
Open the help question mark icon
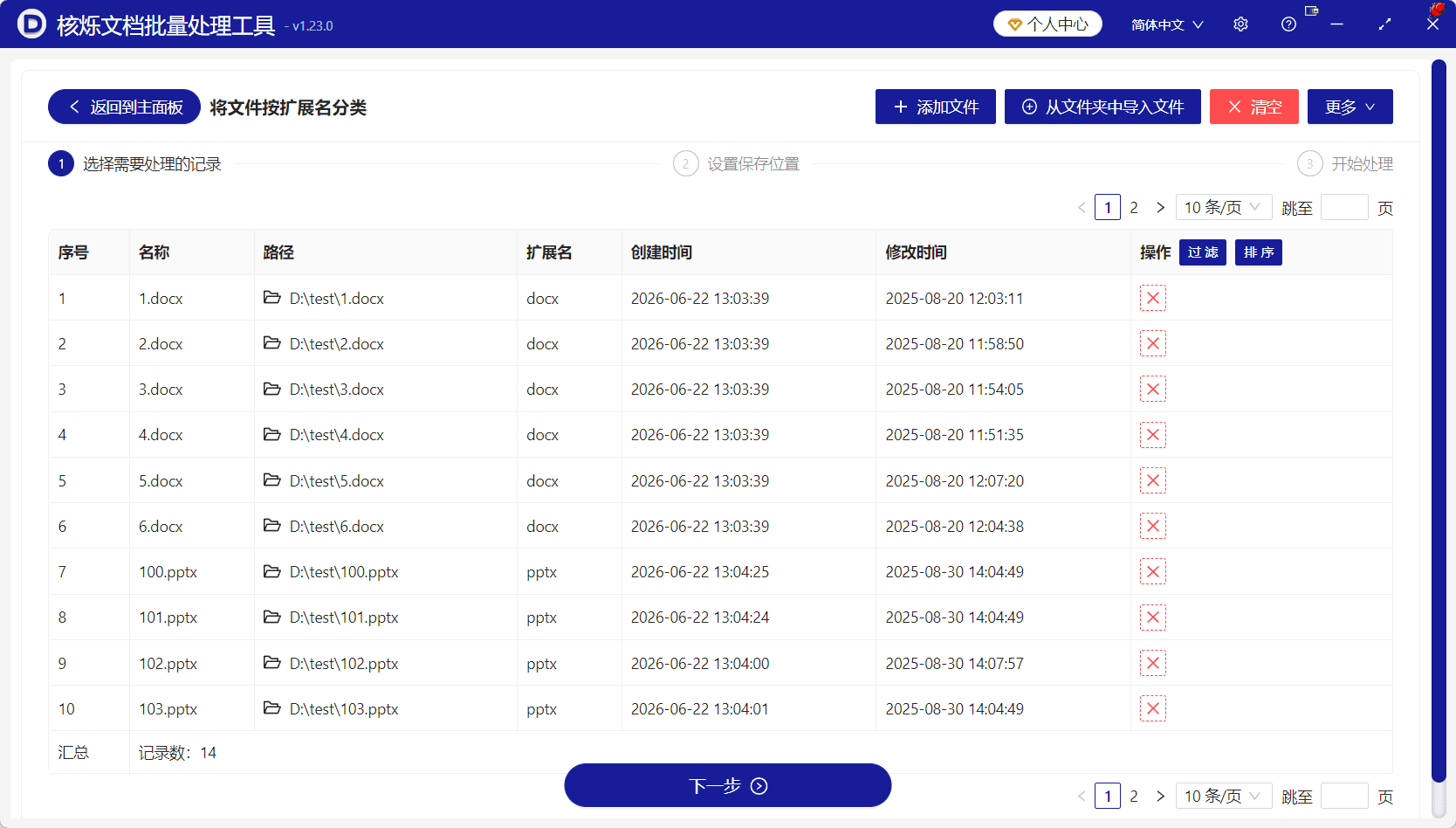(1288, 24)
